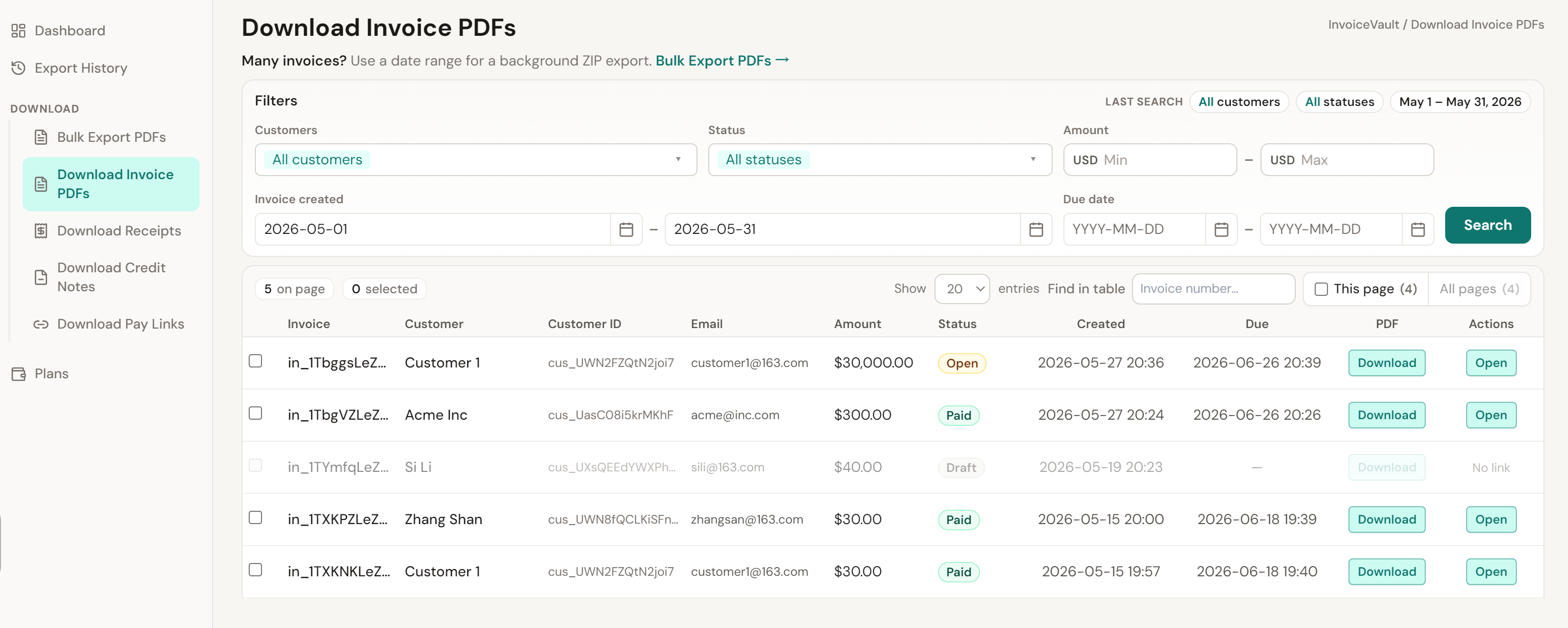Click the Amount column header

[857, 324]
